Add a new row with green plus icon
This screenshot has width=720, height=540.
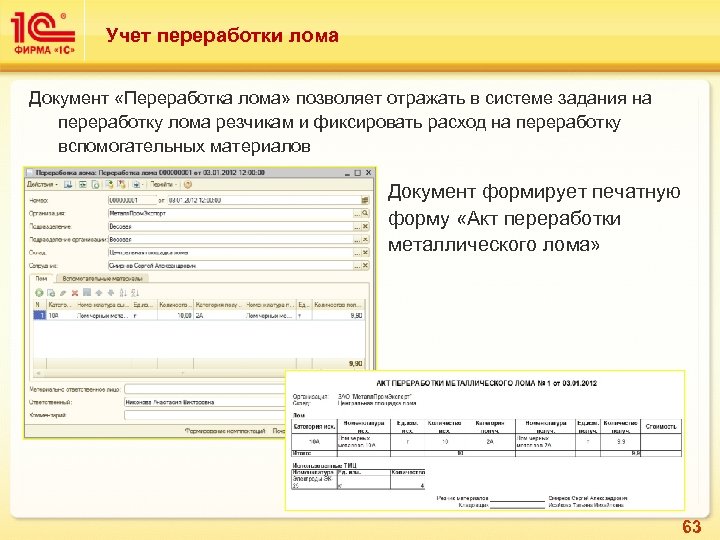tap(39, 292)
